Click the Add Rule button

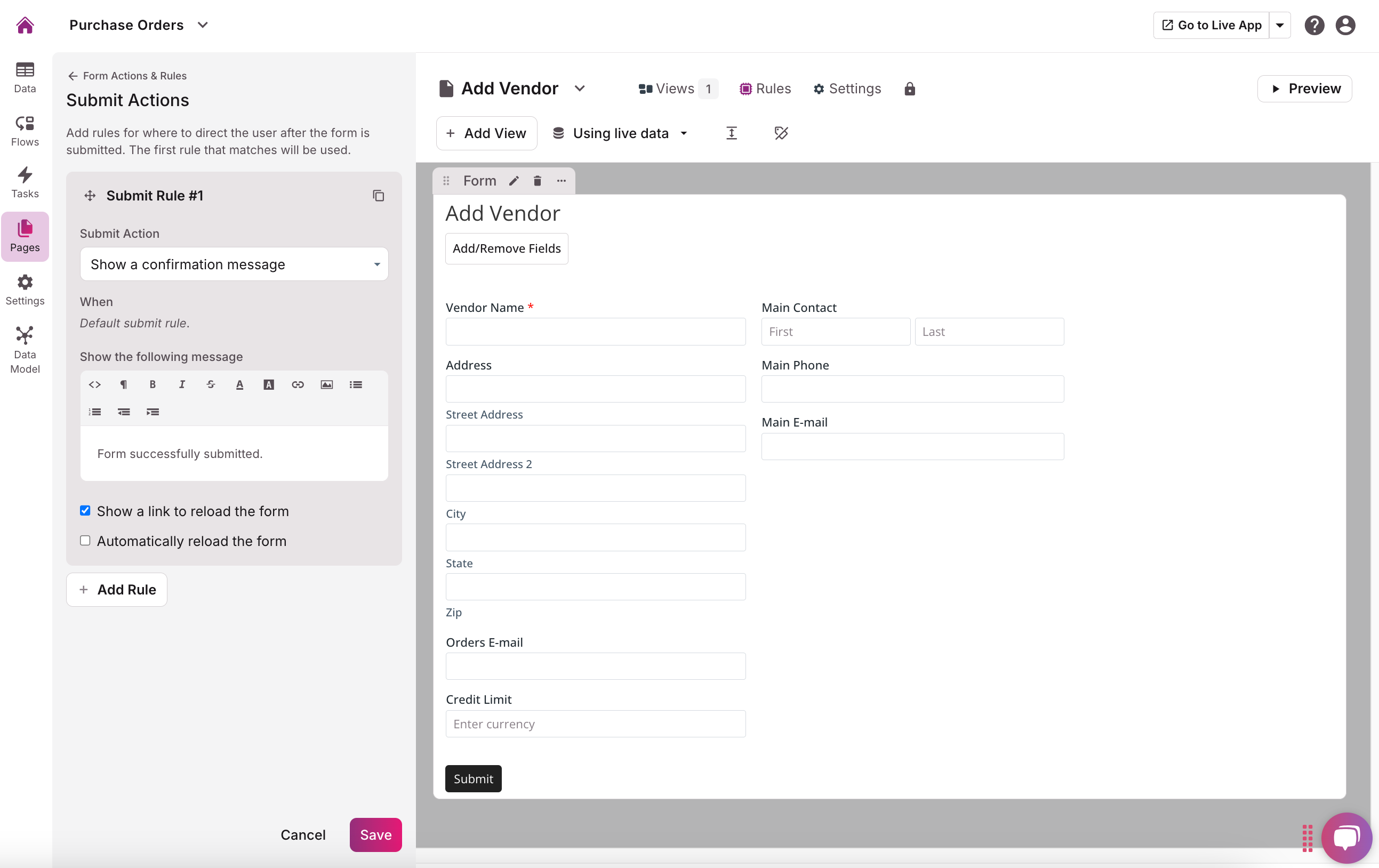coord(117,590)
